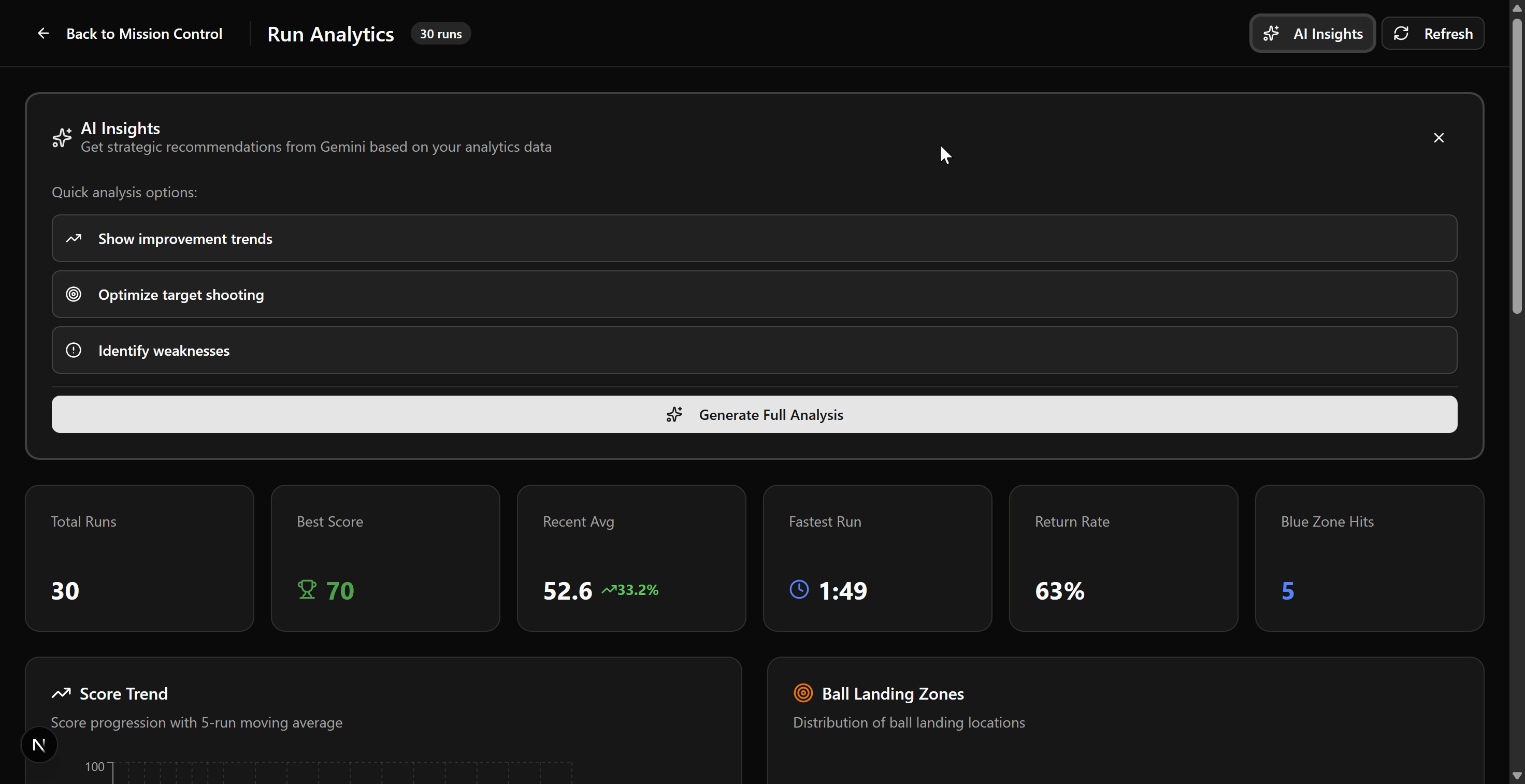This screenshot has height=784, width=1525.
Task: Click the Blue Zone Hits card
Action: click(1369, 558)
